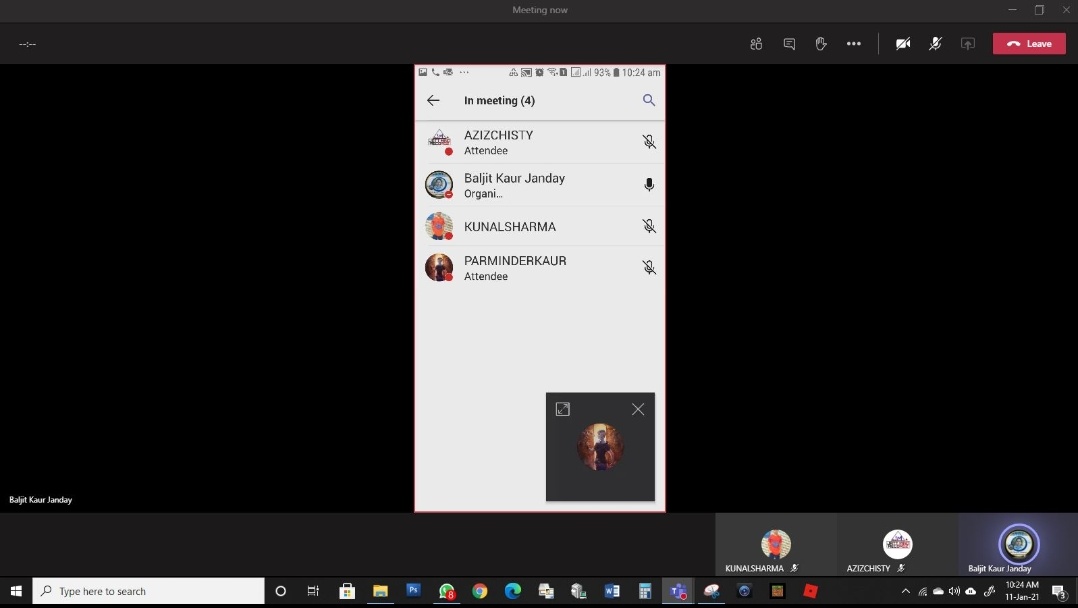Raise your hand in the meeting
Viewport: 1078px width, 608px height.
(x=821, y=43)
